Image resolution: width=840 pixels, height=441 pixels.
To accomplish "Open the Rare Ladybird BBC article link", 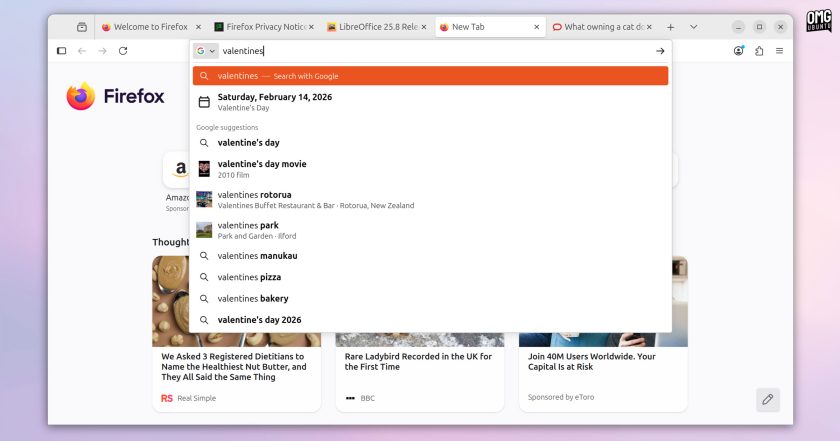I will click(418, 362).
